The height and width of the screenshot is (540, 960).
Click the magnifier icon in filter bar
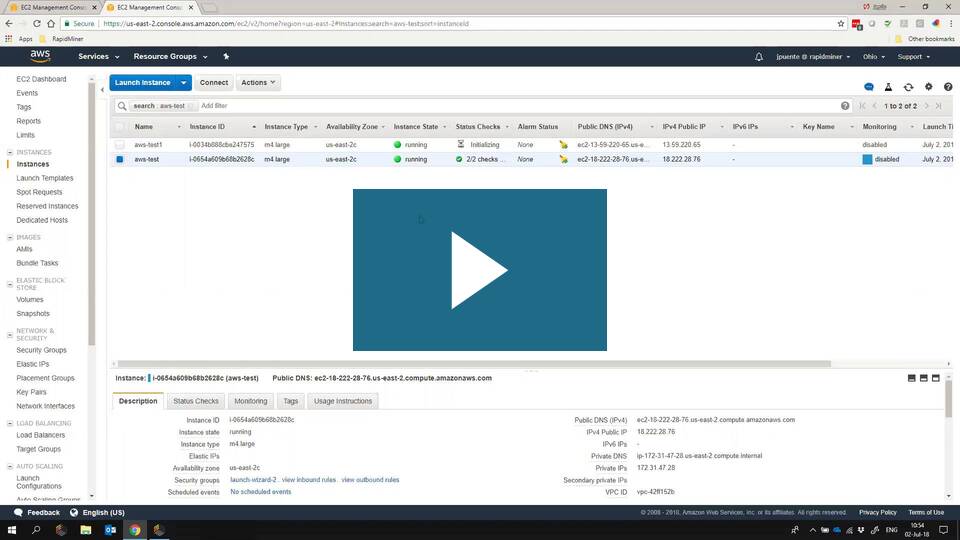click(122, 106)
